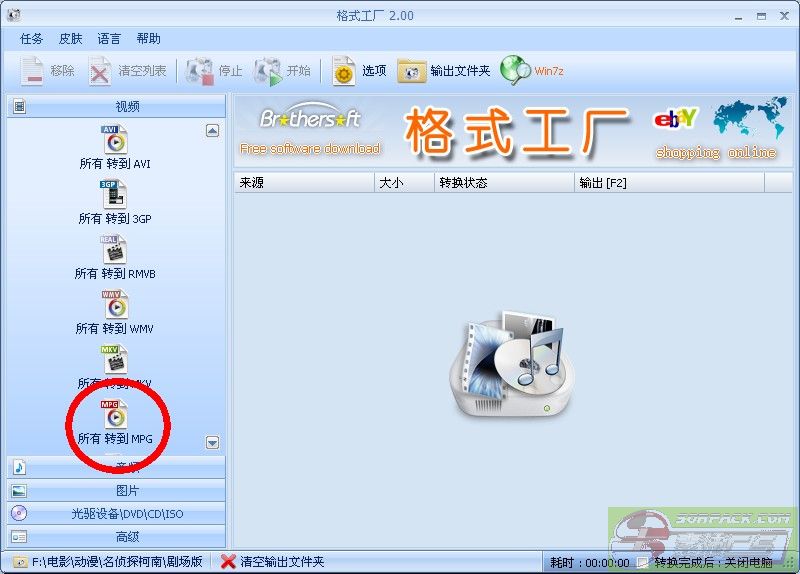
Task: Open the 皮肤 skin menu
Action: tap(70, 39)
